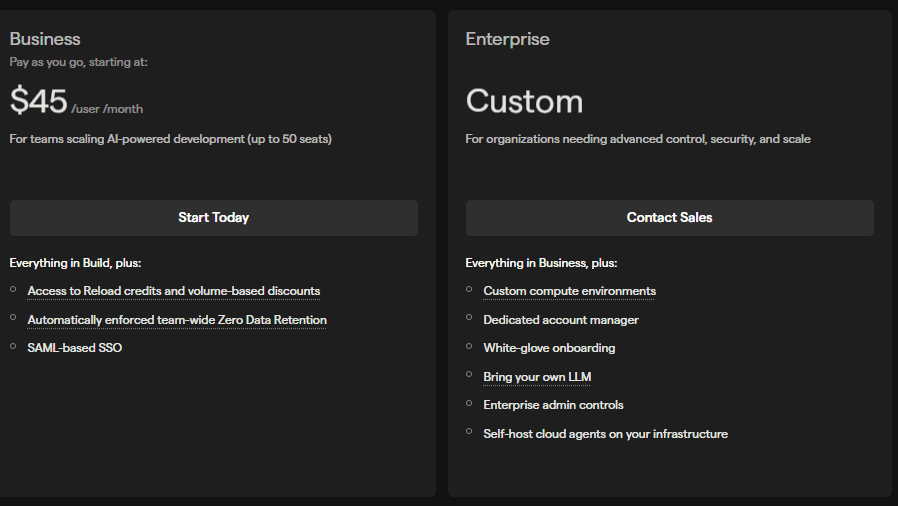Click the Everything in Business, plus text
This screenshot has width=898, height=506.
pyautogui.click(x=541, y=263)
